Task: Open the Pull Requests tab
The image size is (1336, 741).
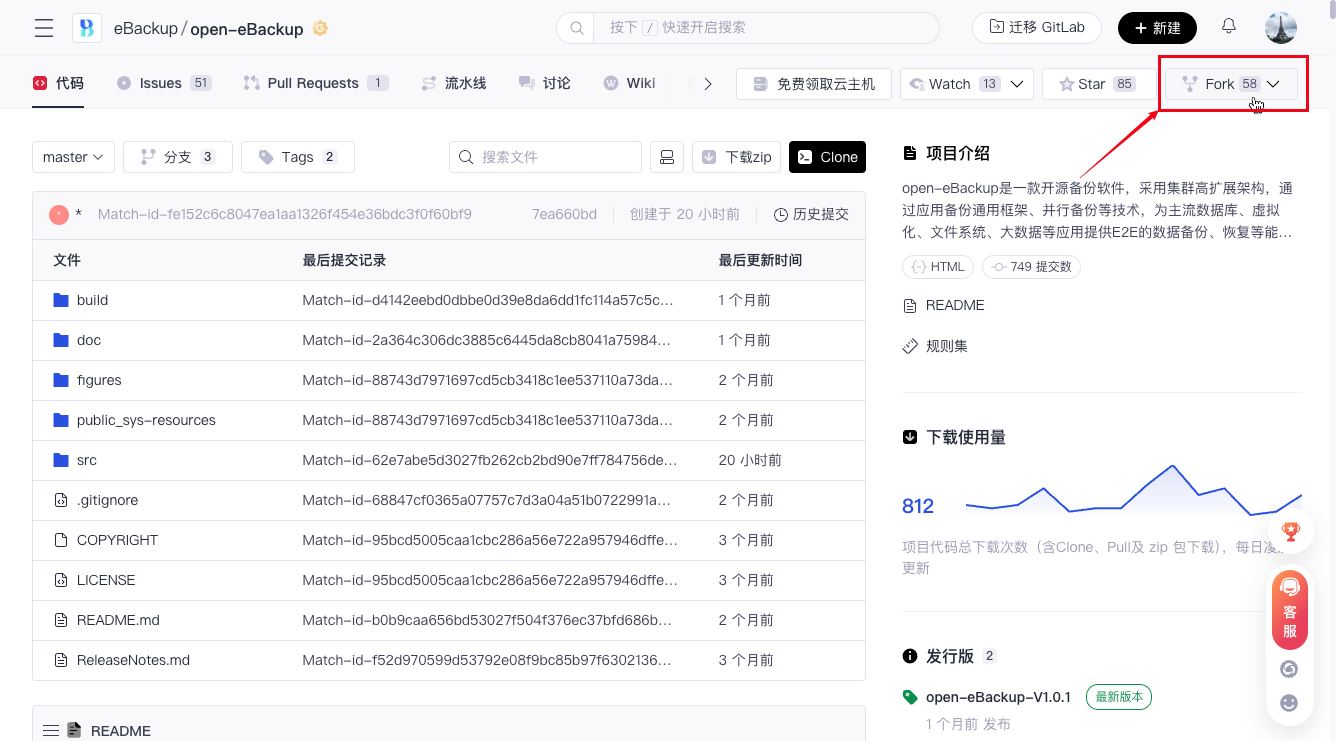Action: tap(314, 83)
